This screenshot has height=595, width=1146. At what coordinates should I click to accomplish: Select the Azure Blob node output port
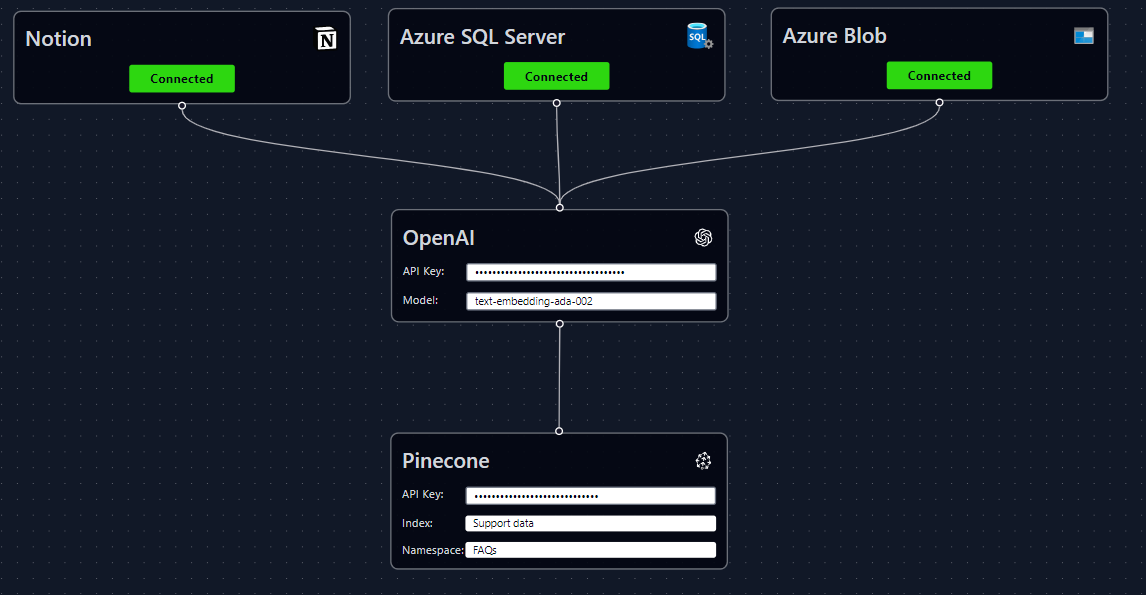(939, 102)
